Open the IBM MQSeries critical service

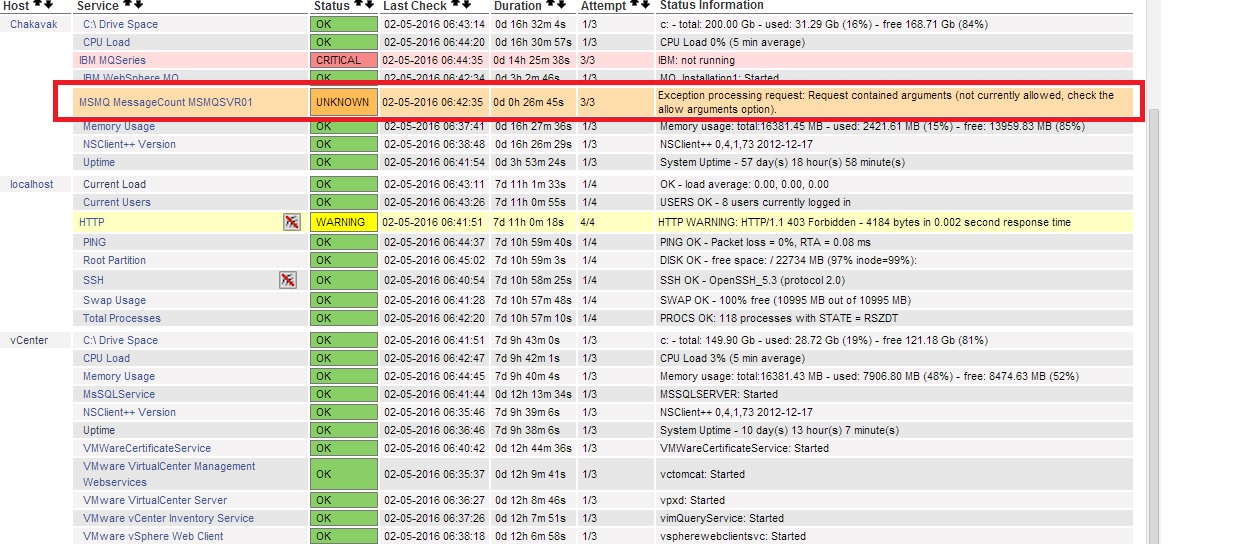[112, 60]
